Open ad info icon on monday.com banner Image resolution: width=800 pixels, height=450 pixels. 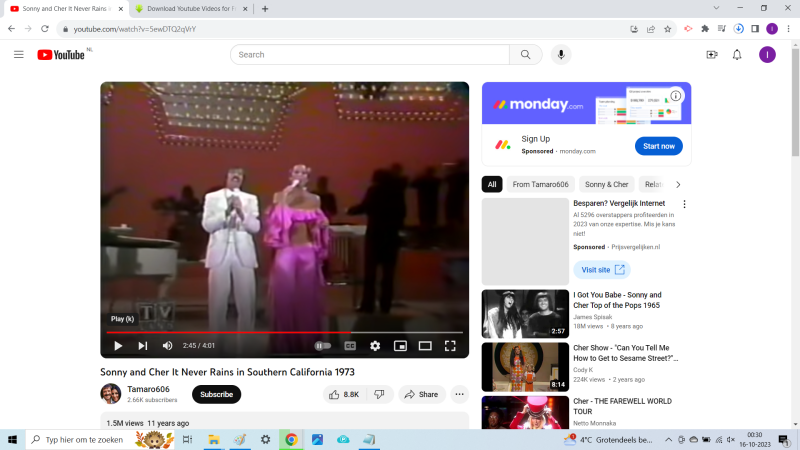(x=676, y=96)
